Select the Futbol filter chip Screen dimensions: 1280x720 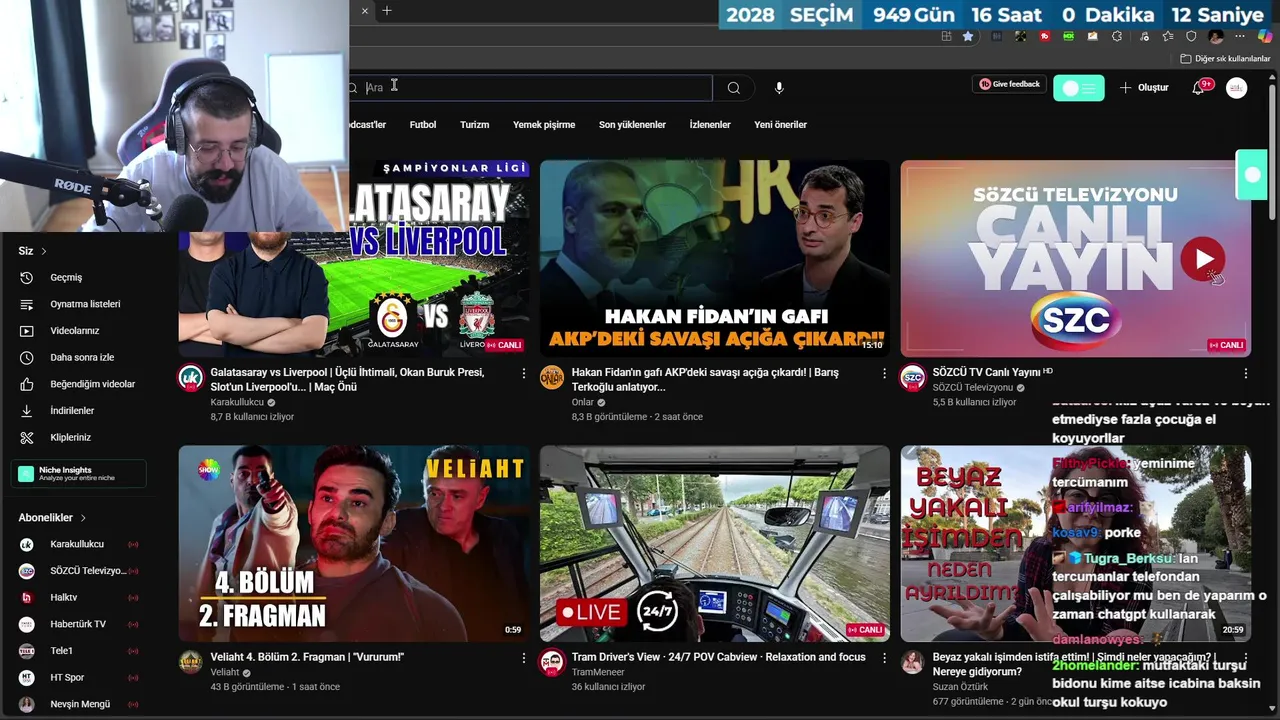click(423, 125)
